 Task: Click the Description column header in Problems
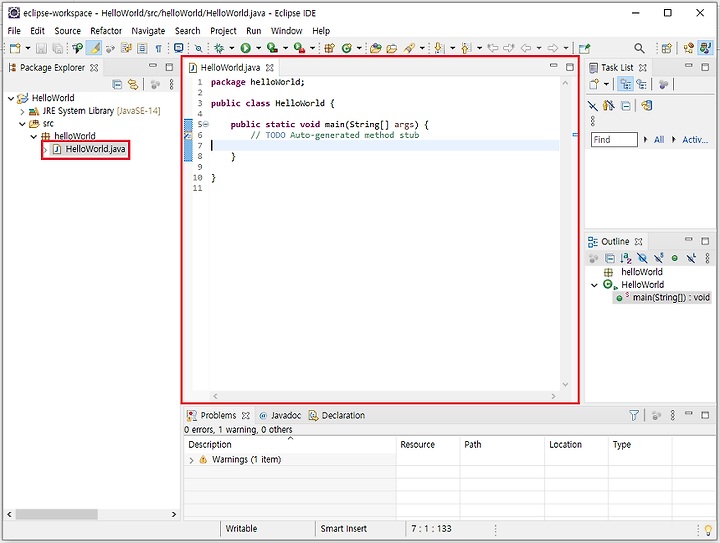pyautogui.click(x=290, y=445)
